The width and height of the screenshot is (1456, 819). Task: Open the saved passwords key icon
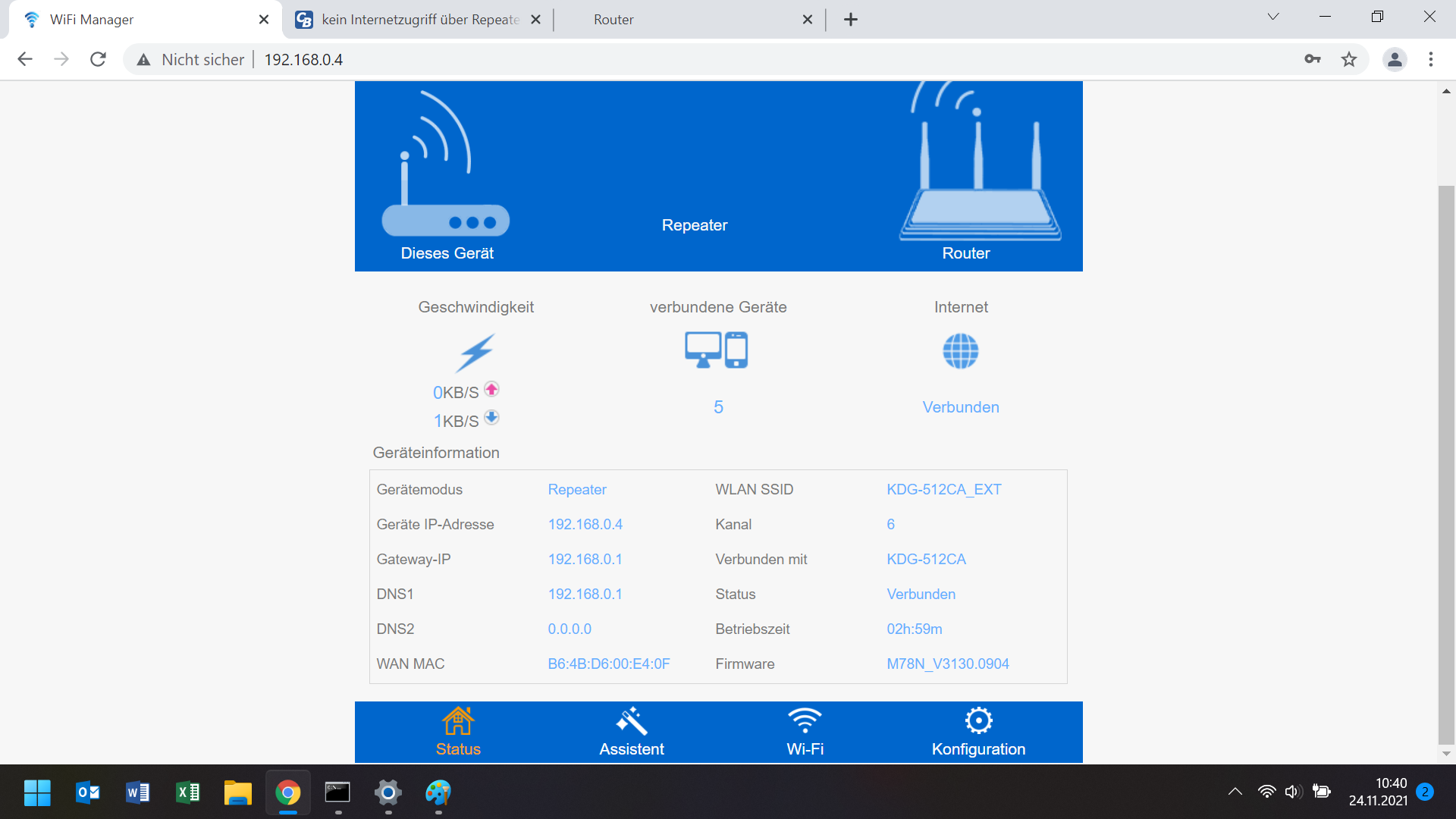click(1313, 59)
